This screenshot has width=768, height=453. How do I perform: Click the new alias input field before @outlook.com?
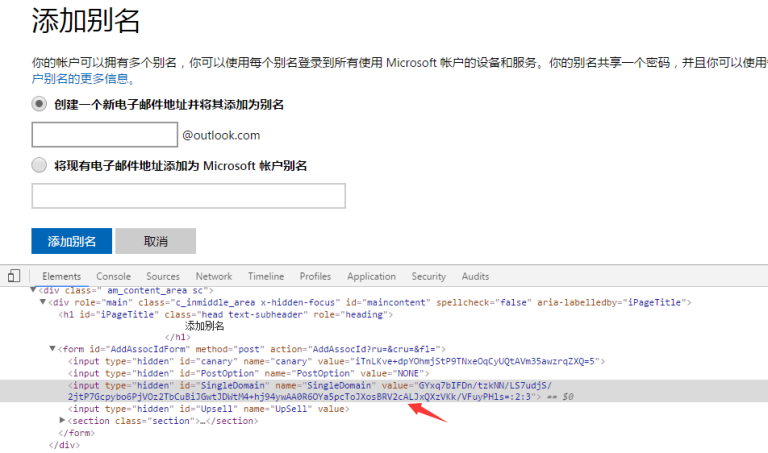(x=104, y=135)
